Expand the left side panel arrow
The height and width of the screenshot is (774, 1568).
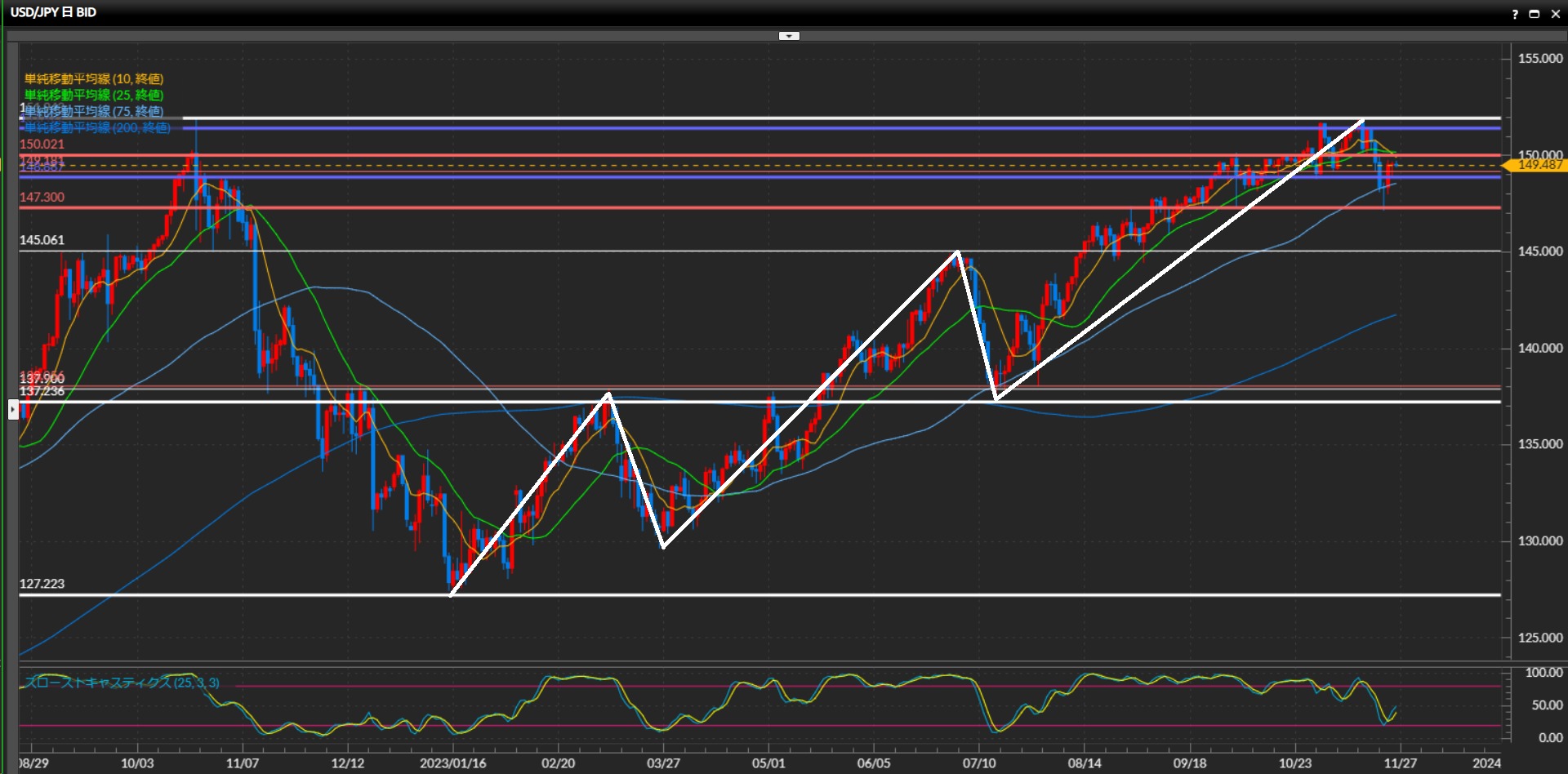(13, 409)
